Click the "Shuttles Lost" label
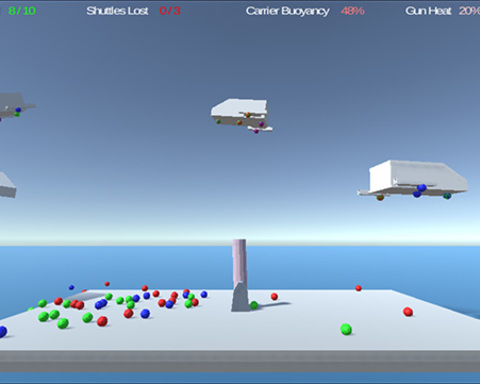 tap(117, 11)
